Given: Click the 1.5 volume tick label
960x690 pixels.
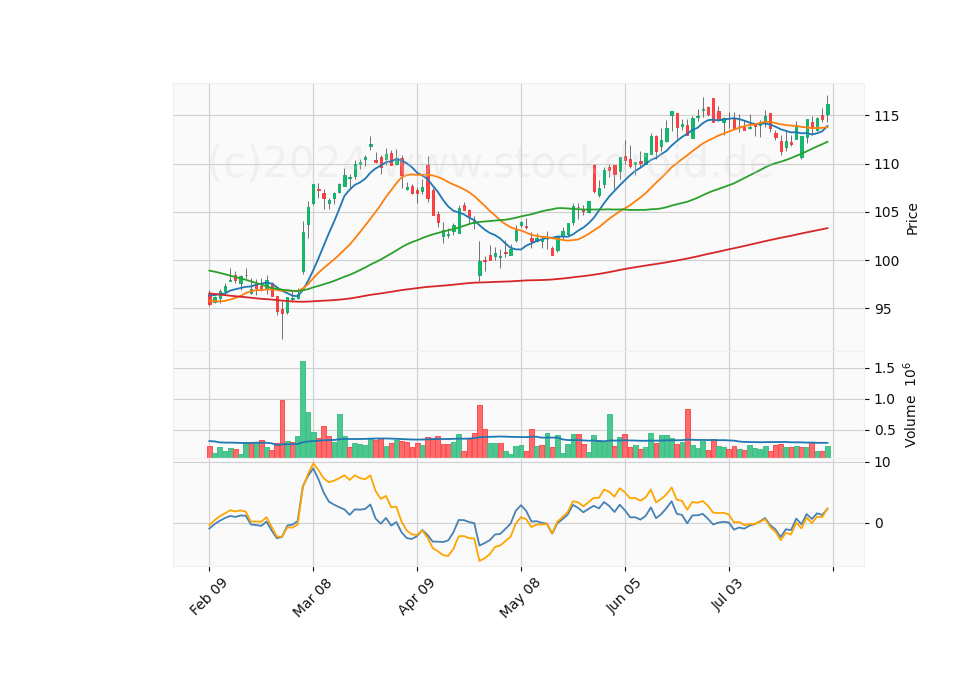Looking at the screenshot, I should (885, 368).
